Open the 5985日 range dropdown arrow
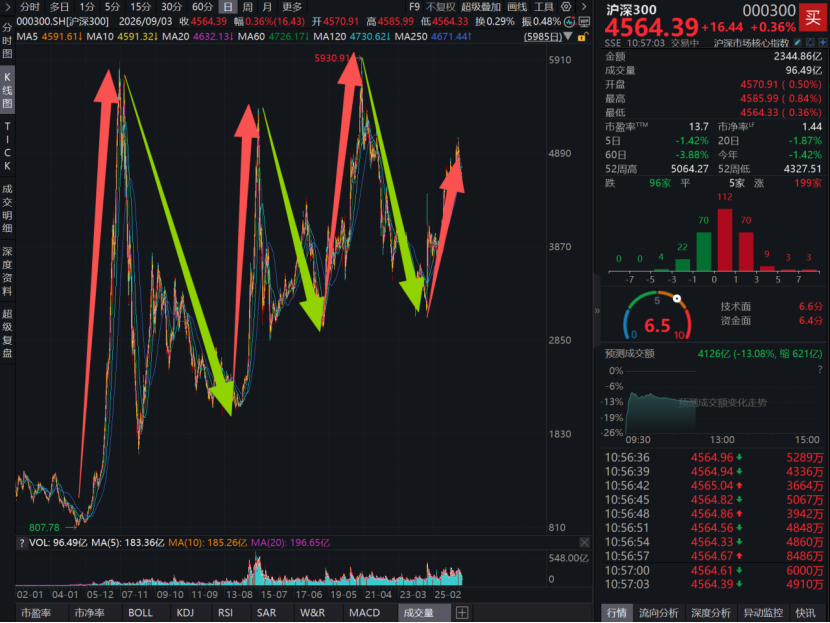Screen dimensions: 830x623 (568, 37)
